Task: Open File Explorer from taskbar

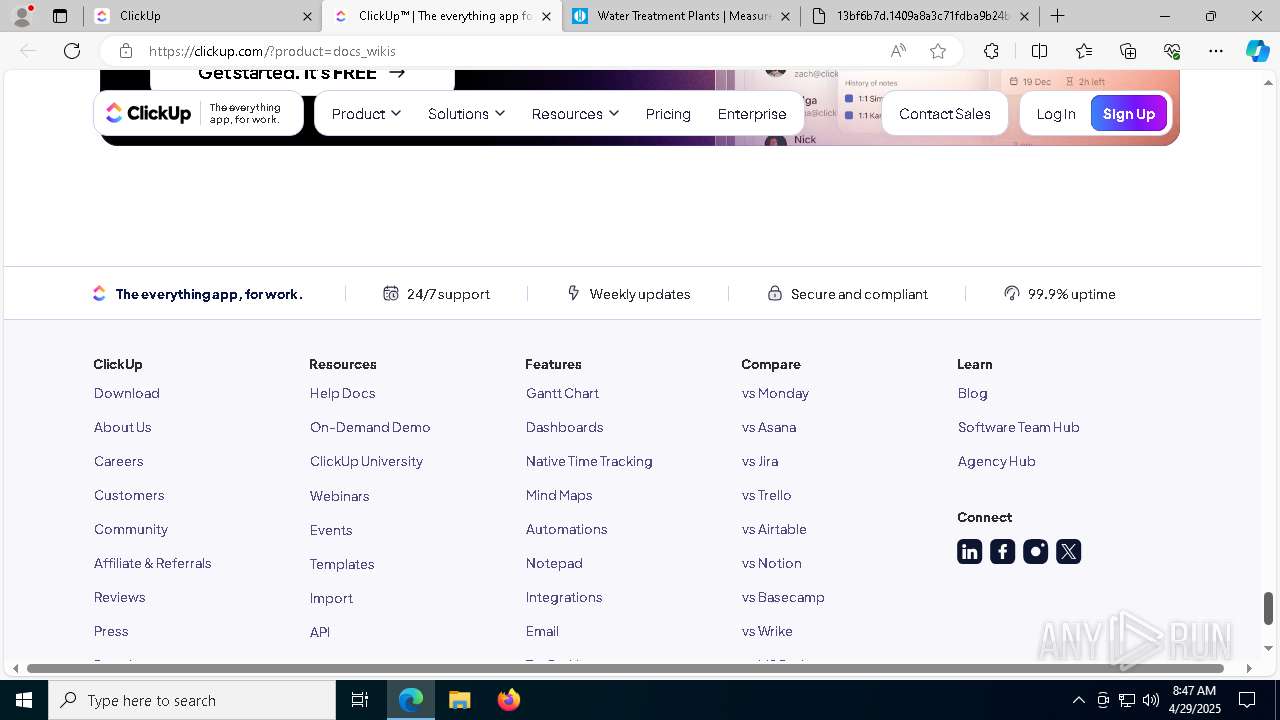Action: pyautogui.click(x=459, y=700)
